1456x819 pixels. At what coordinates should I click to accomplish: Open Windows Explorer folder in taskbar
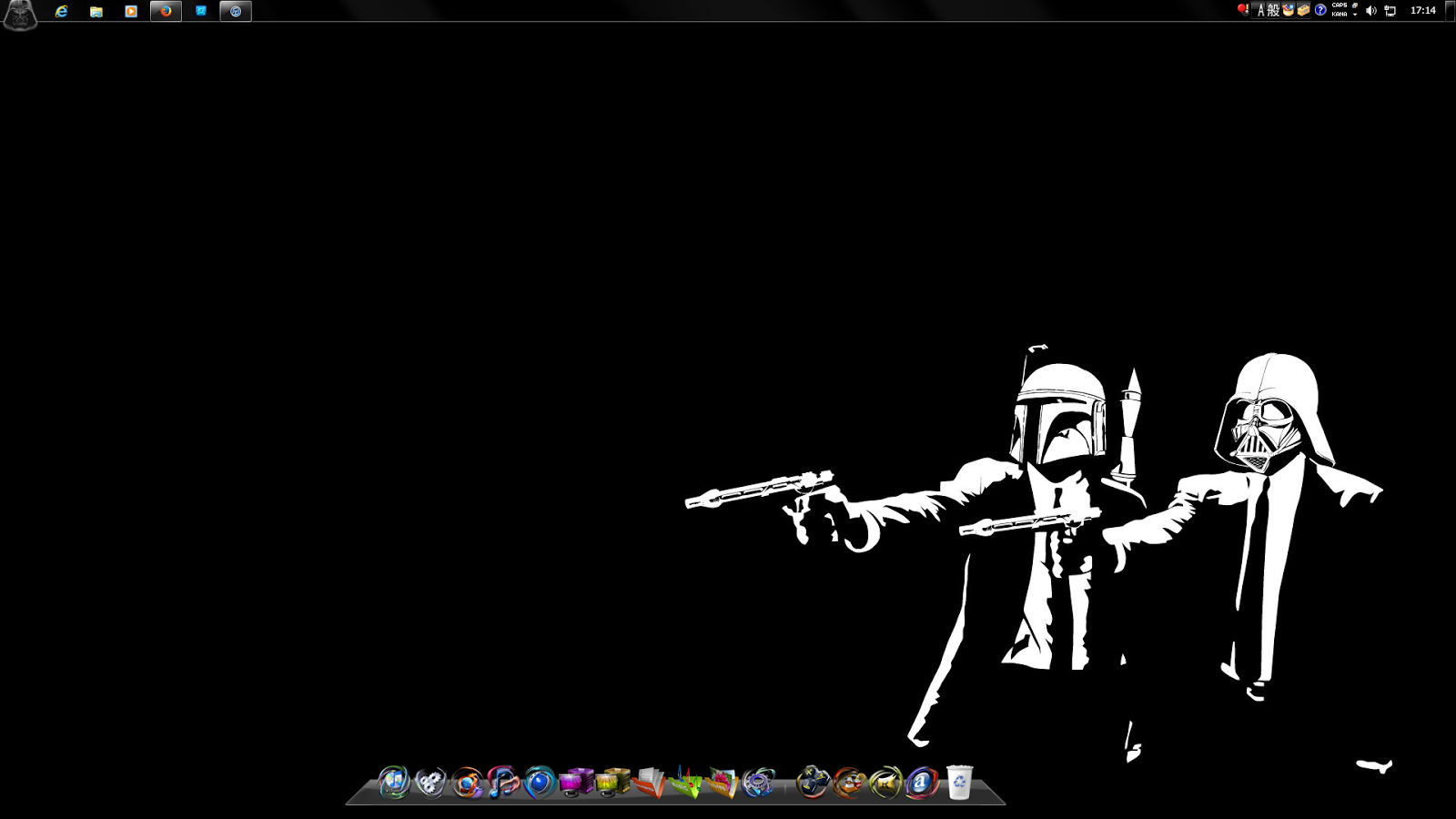pyautogui.click(x=96, y=11)
